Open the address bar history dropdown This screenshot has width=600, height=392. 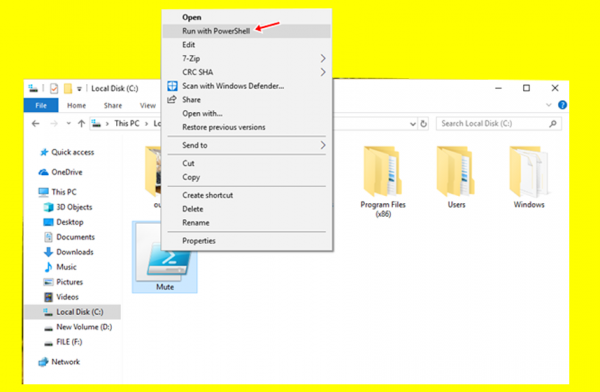coord(412,124)
